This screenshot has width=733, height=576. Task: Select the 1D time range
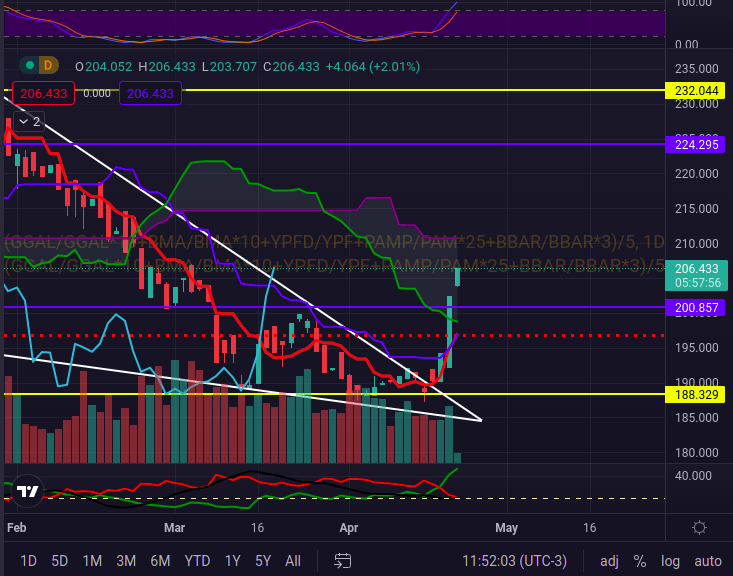(x=28, y=560)
